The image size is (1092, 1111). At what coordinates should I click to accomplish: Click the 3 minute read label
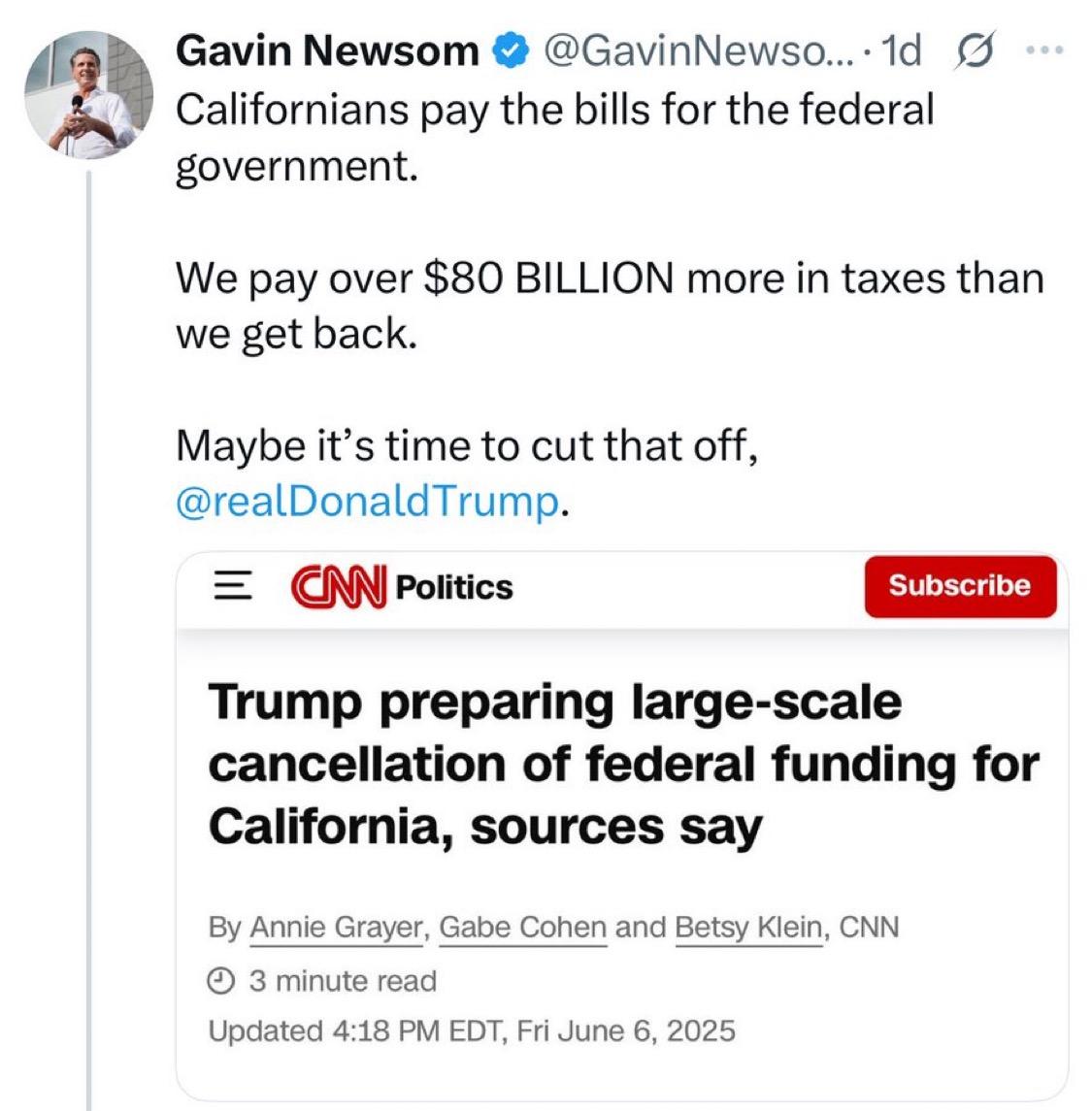343,982
